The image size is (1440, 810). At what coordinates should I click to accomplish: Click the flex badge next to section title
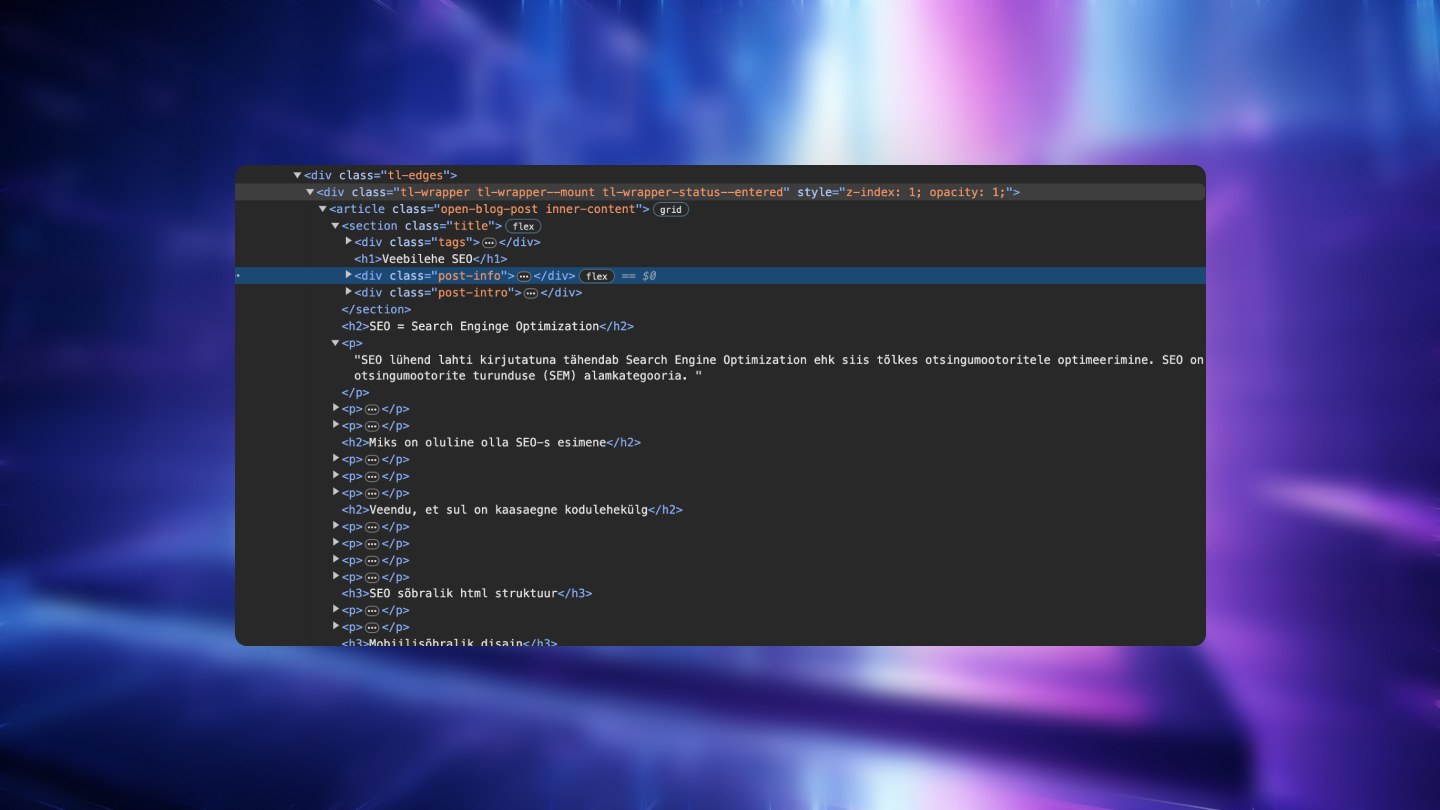522,226
